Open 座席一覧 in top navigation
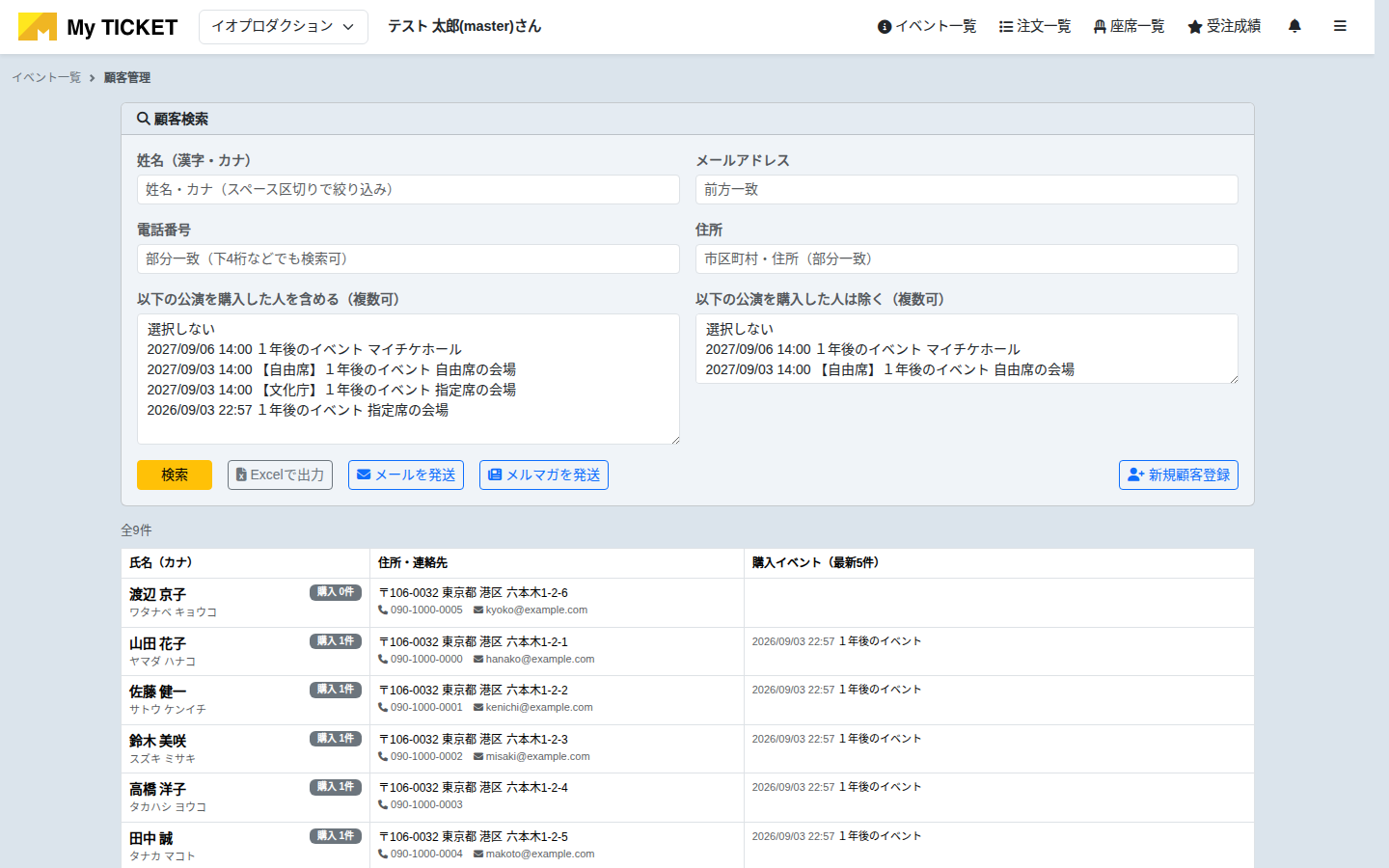Screen dimensions: 1389x868 (x=1129, y=26)
